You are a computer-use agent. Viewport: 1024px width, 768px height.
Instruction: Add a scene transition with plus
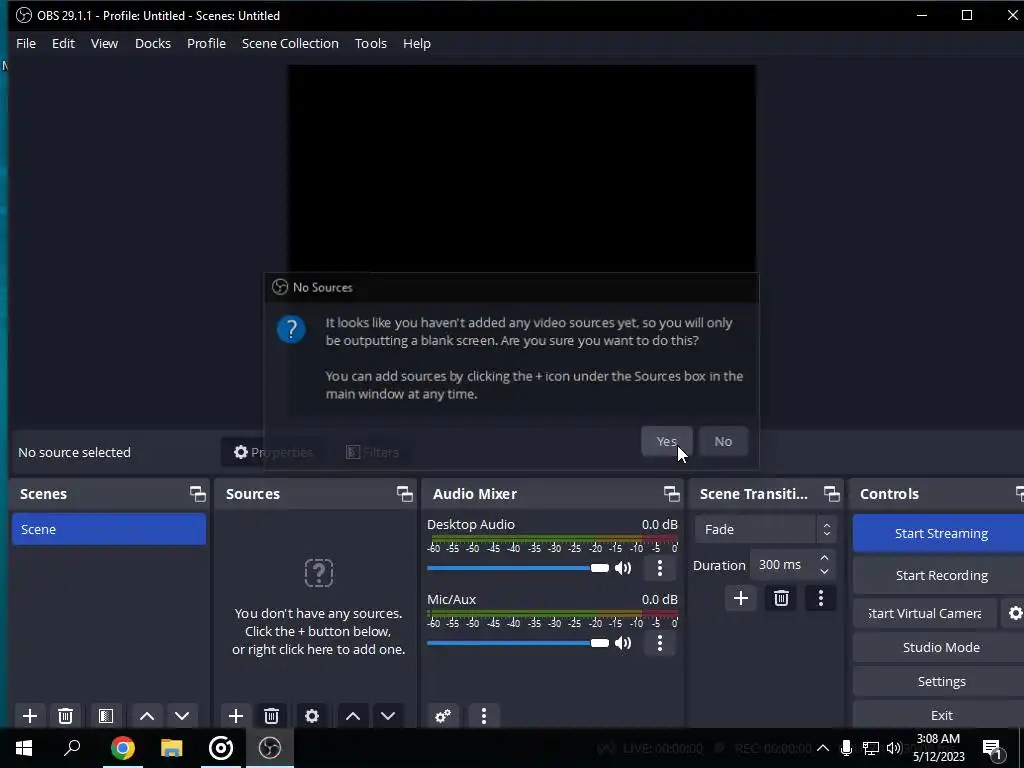coord(741,598)
